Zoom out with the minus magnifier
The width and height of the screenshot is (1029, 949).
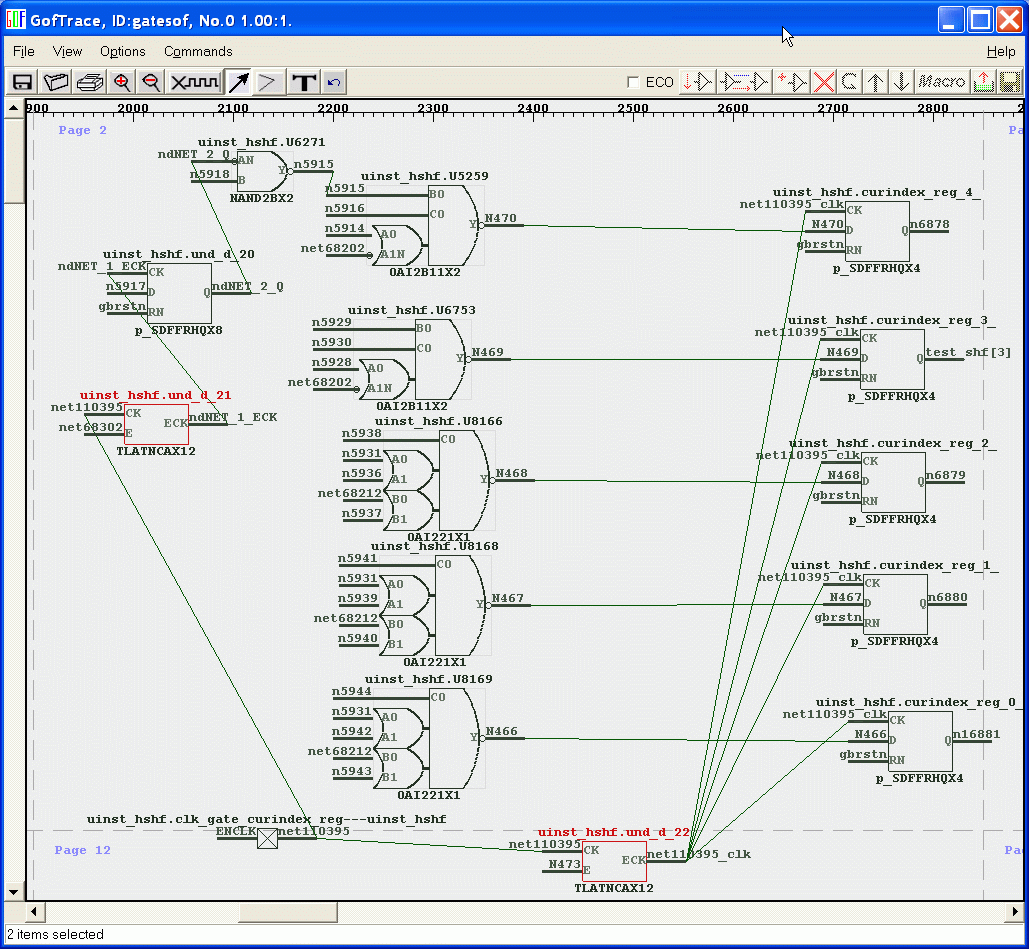151,82
